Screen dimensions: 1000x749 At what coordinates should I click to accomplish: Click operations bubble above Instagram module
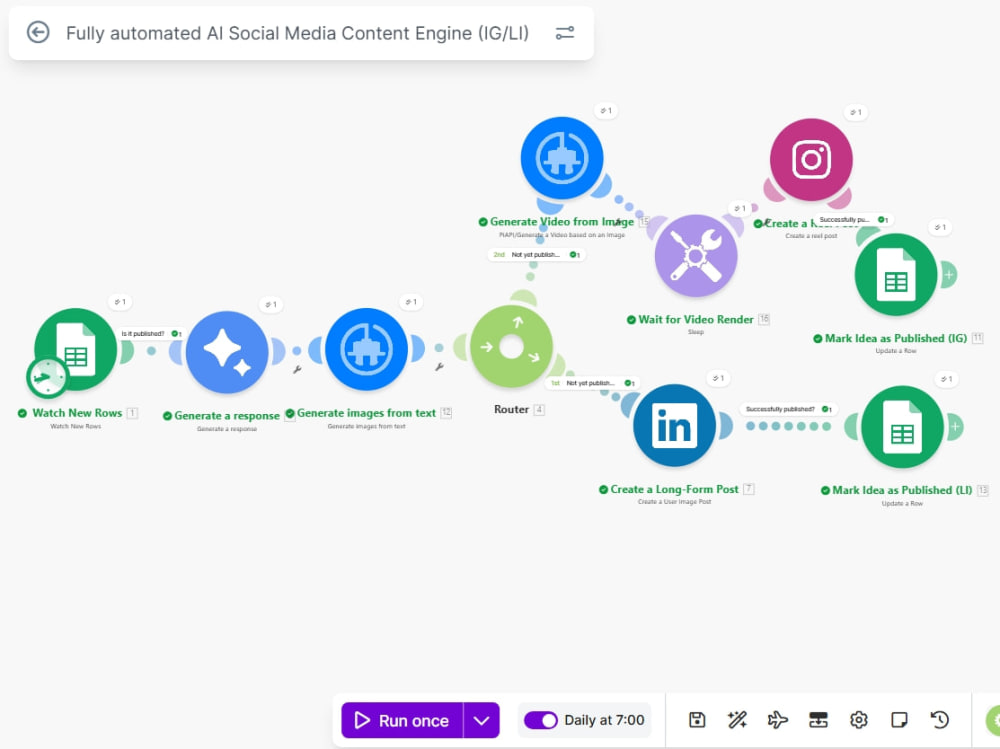(x=855, y=112)
